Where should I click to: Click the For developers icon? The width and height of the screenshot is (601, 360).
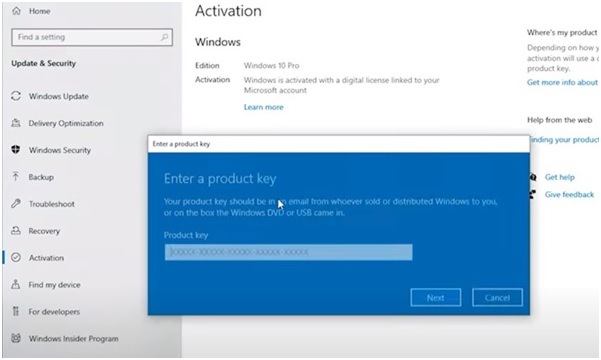click(x=16, y=311)
